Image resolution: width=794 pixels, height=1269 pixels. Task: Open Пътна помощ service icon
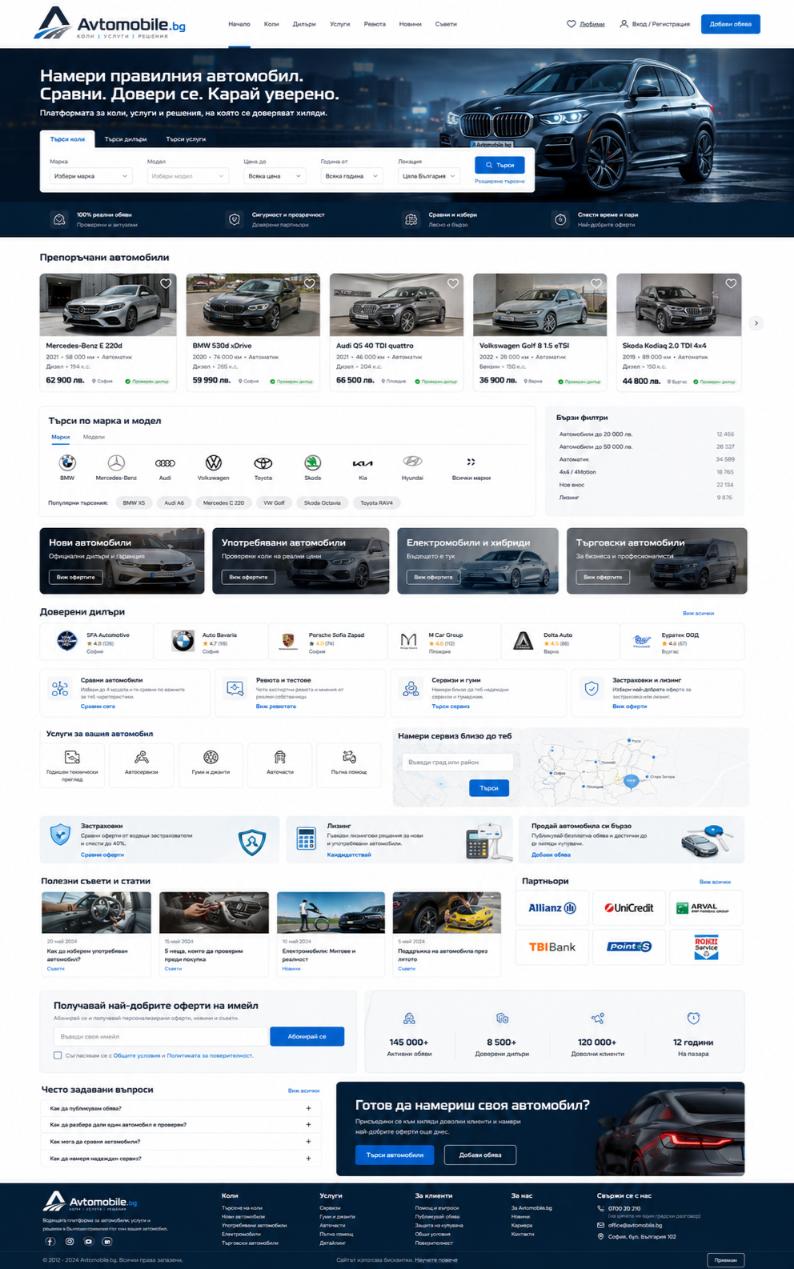349,757
